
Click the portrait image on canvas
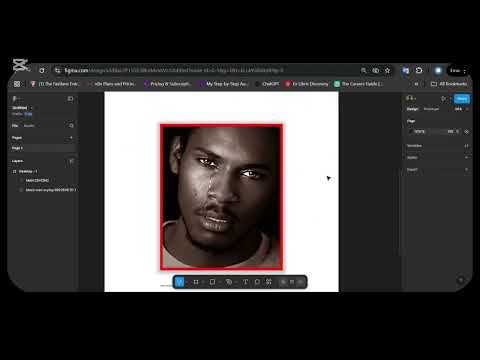click(221, 197)
